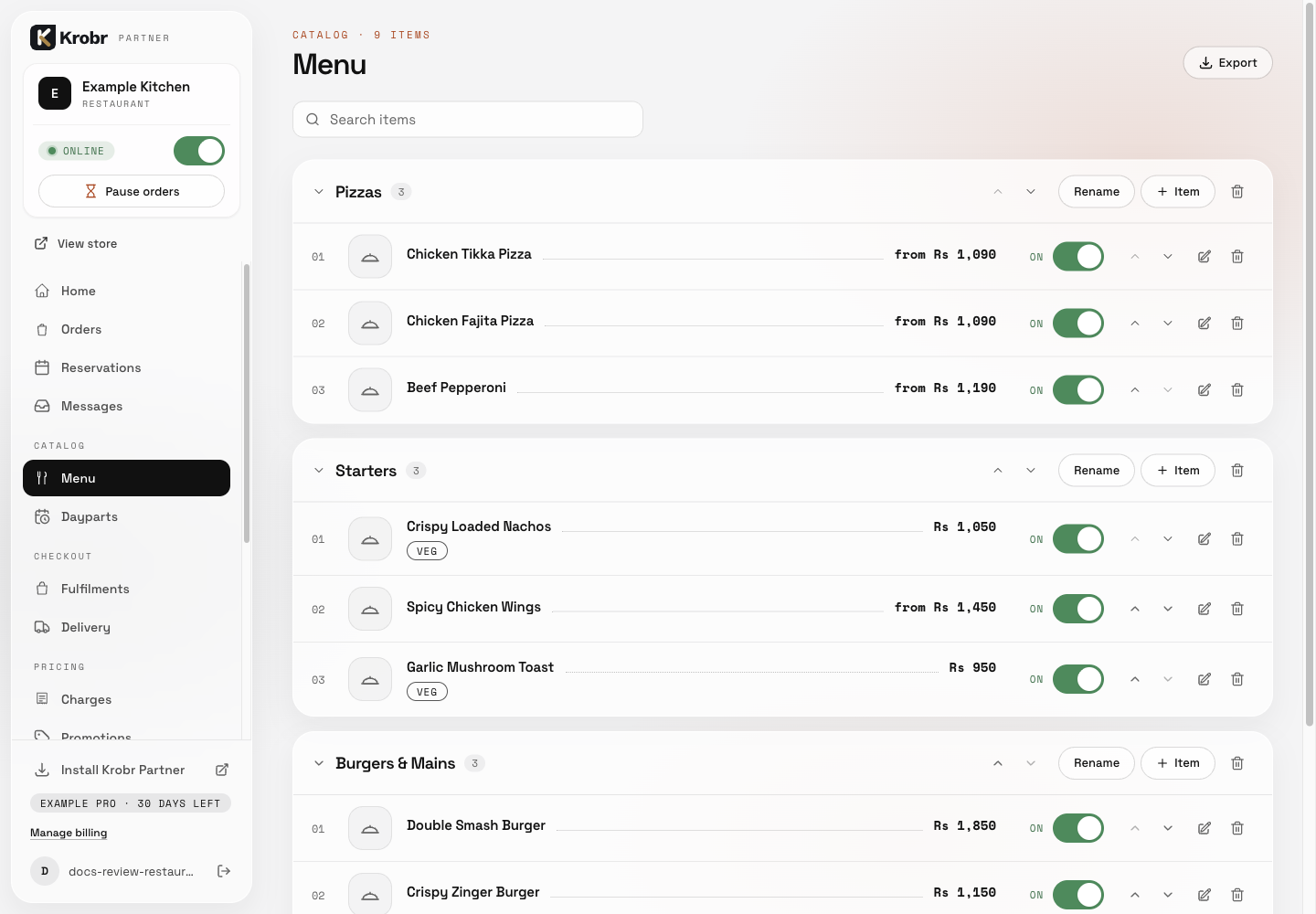Navigate to Delivery settings
1316x914 pixels.
point(126,627)
